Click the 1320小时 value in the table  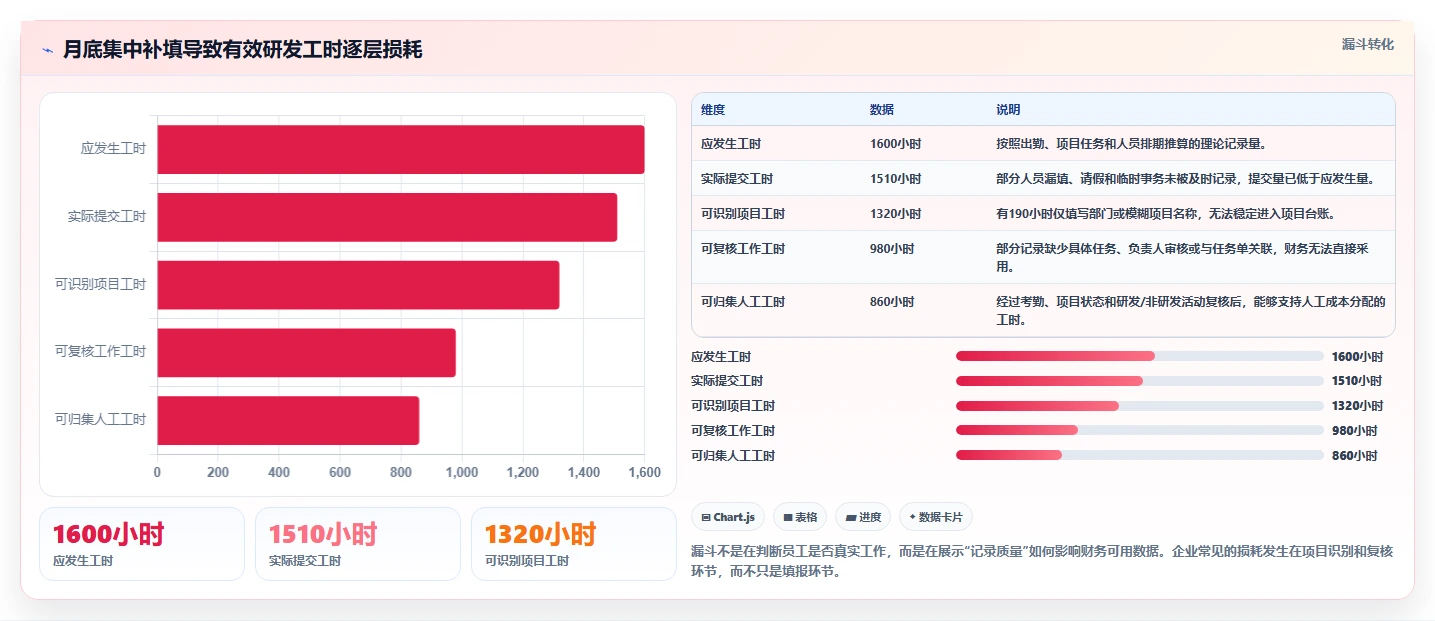click(x=896, y=214)
